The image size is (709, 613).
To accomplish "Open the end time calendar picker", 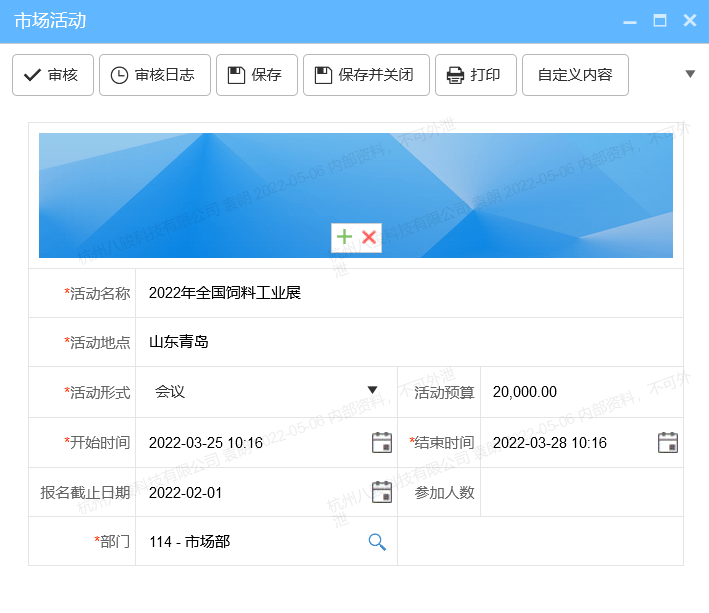I will (x=667, y=442).
